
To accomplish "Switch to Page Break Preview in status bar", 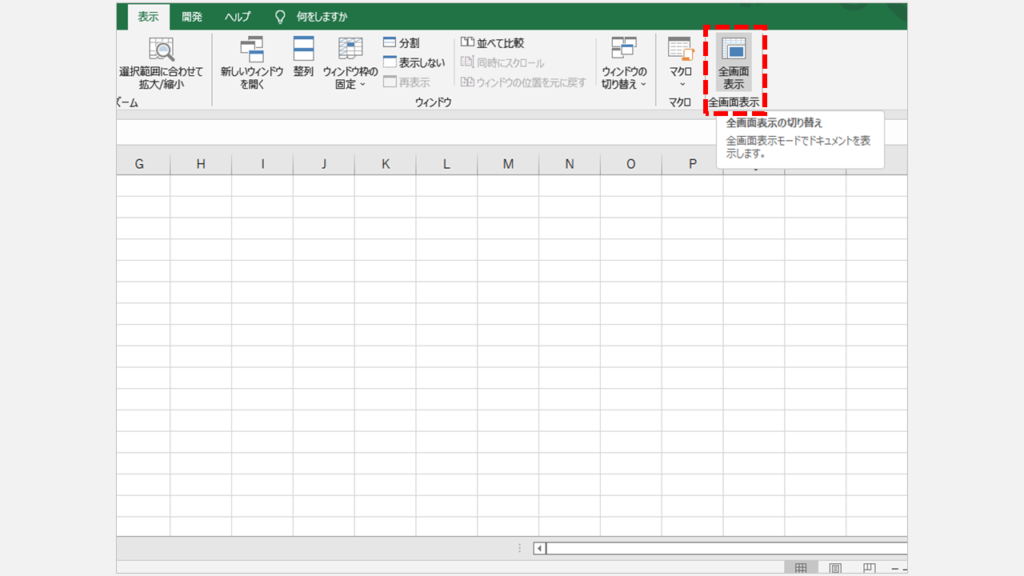I will tap(869, 568).
